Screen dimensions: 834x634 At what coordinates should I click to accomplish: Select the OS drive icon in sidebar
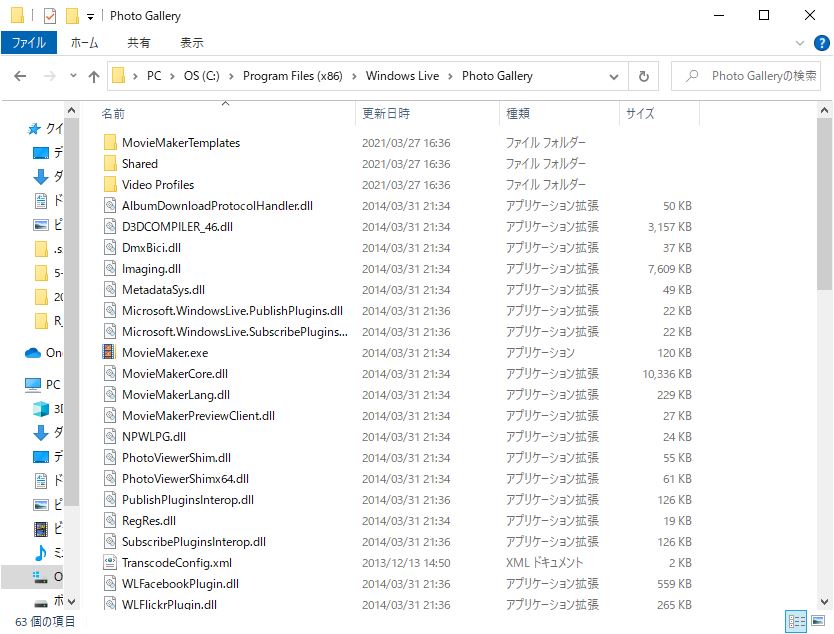coord(40,577)
